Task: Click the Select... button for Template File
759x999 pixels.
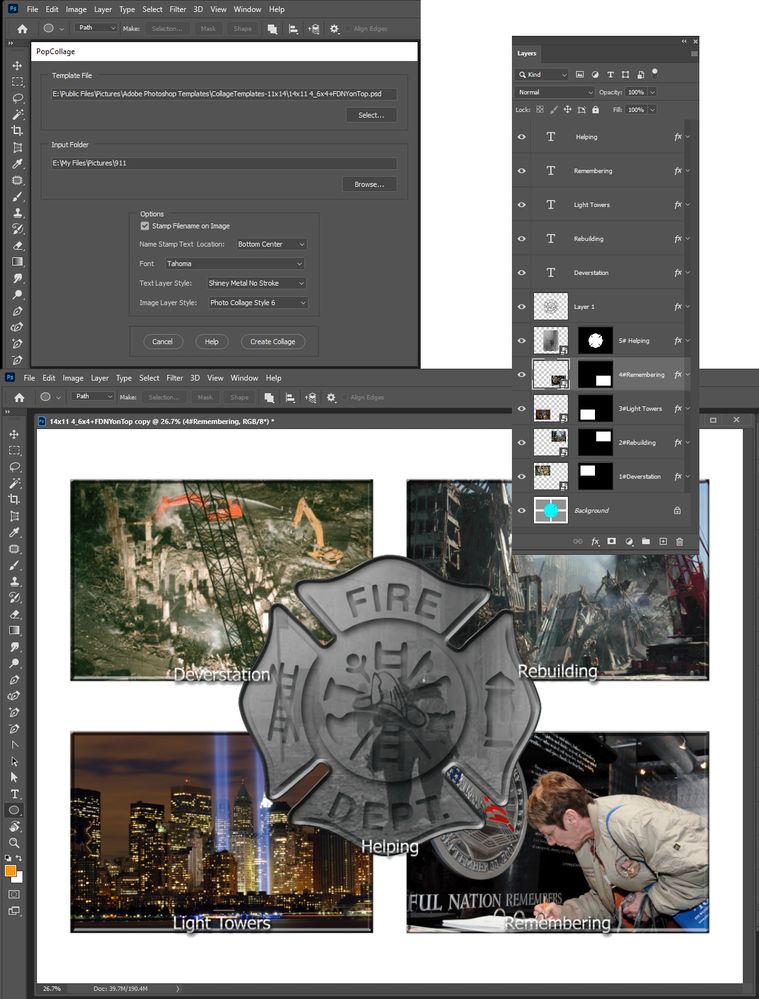Action: click(372, 115)
